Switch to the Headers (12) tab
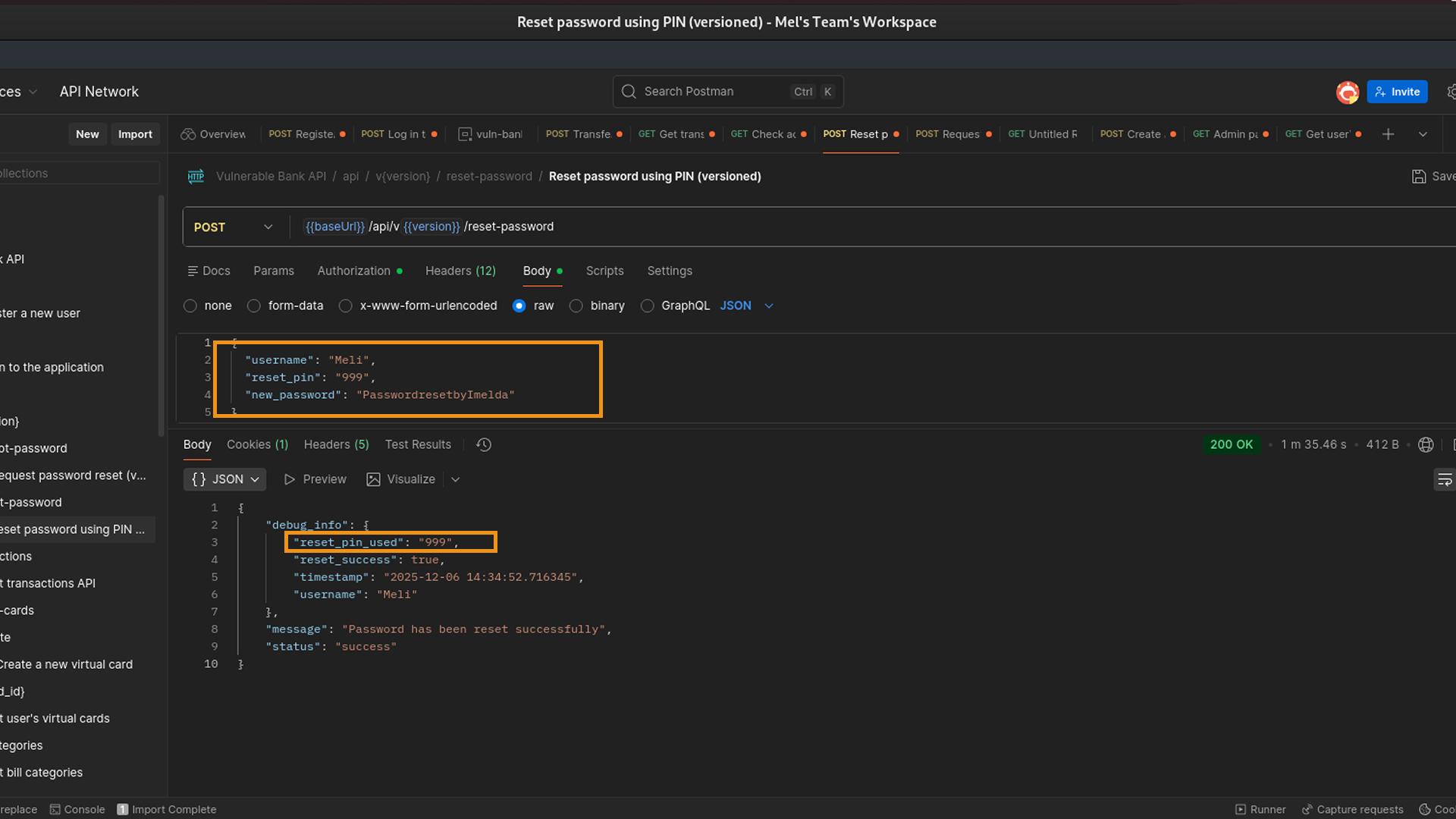Screen dimensions: 1456x819 [460, 271]
